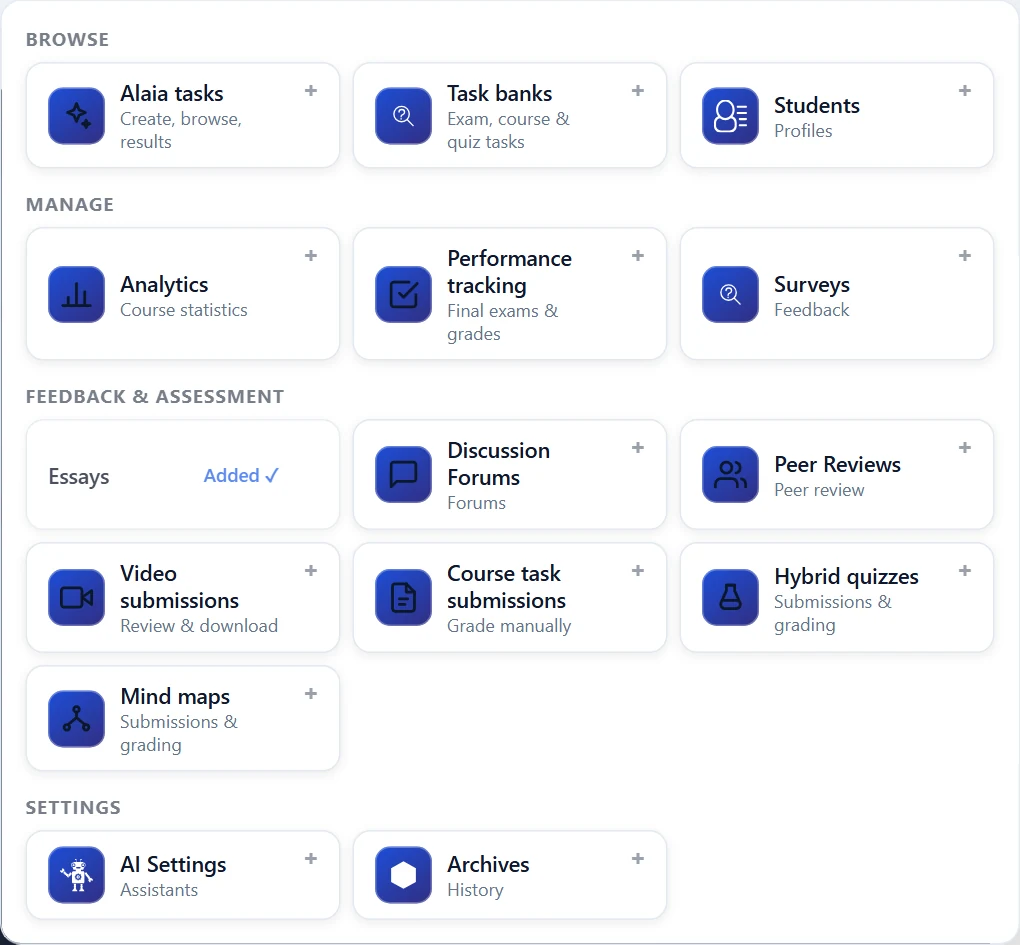Click the Hybrid quizzes flask icon
This screenshot has width=1020, height=945.
click(731, 597)
